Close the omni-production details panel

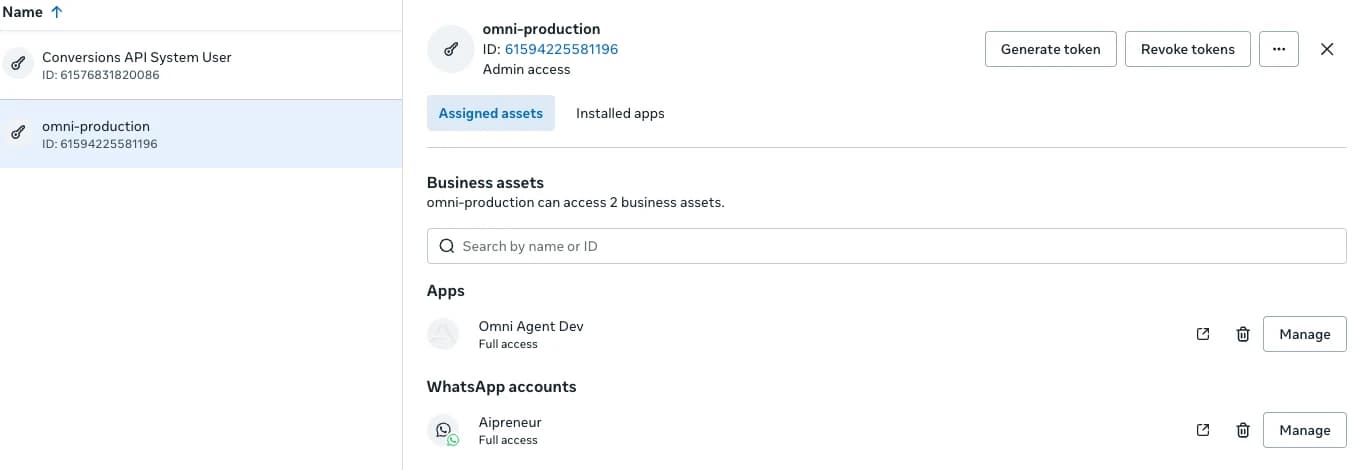click(x=1327, y=49)
